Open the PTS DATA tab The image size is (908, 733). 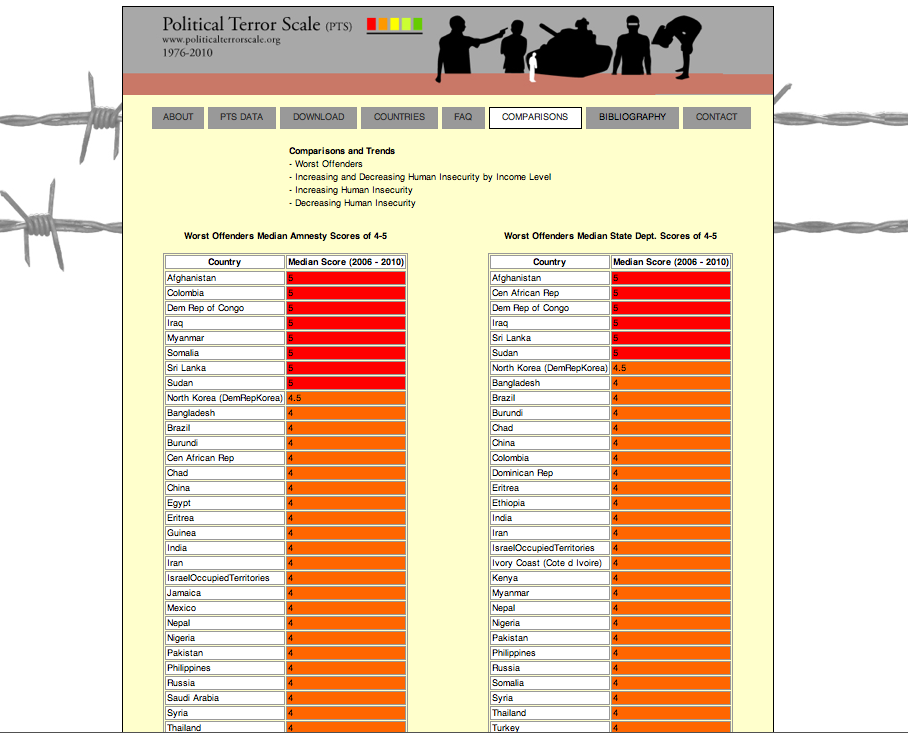[x=241, y=118]
